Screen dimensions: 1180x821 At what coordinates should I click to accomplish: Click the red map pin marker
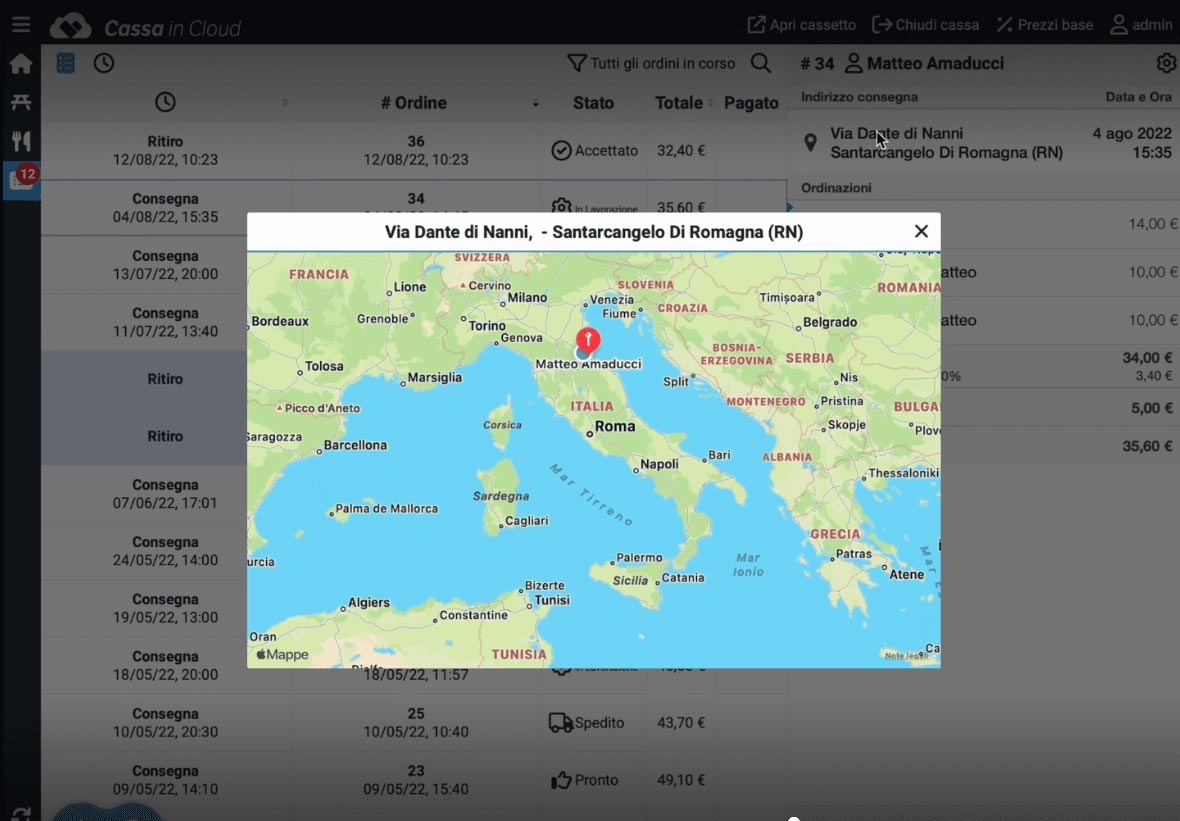[588, 340]
